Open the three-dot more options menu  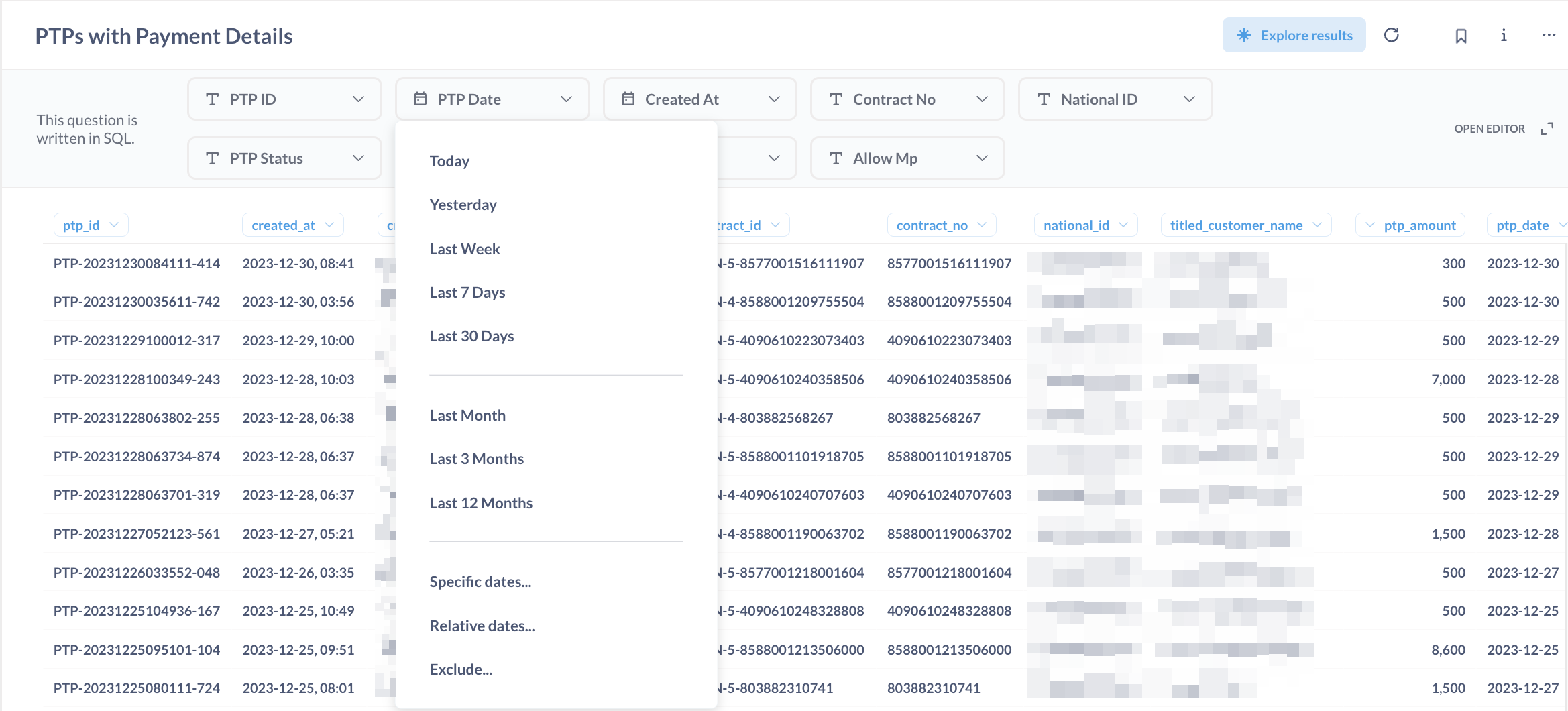1548,35
